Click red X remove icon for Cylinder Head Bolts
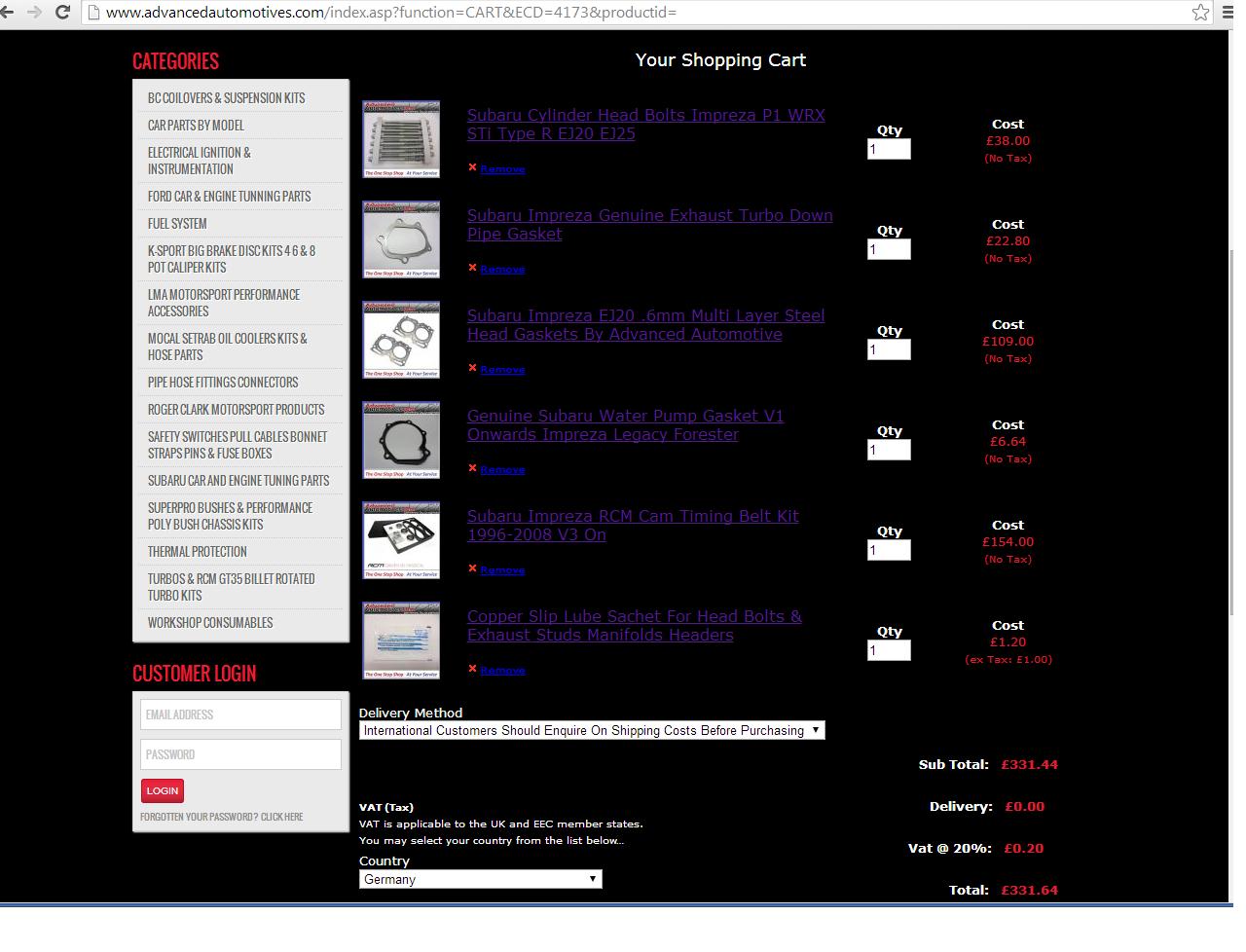Viewport: 1246px width, 952px height. 472,167
